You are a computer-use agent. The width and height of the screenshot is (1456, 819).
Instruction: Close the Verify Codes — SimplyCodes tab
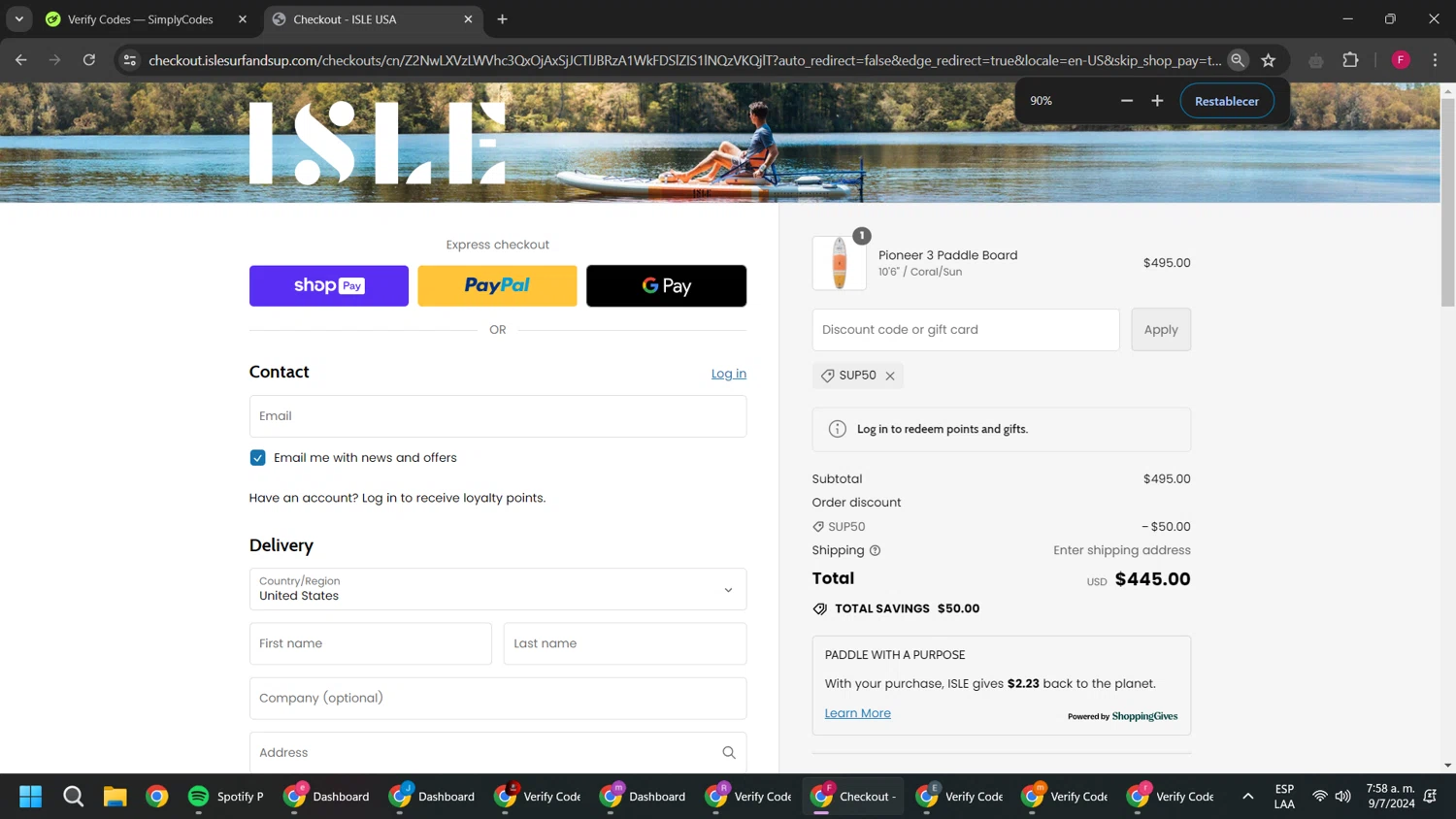pyautogui.click(x=243, y=19)
